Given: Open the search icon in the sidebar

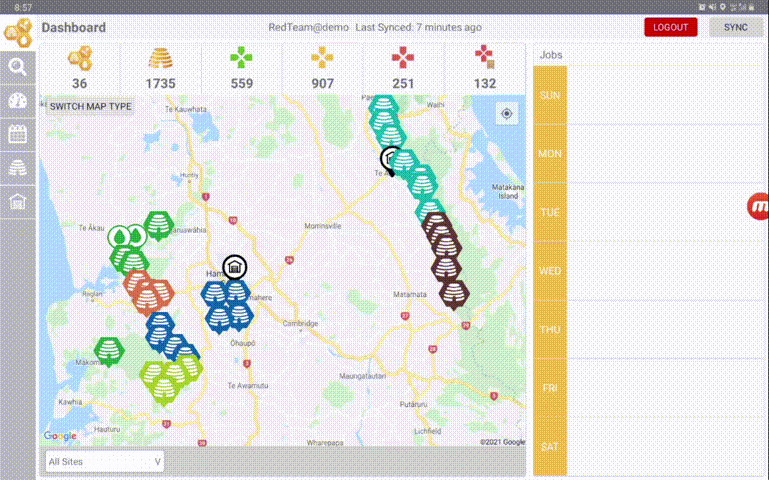Looking at the screenshot, I should 18,67.
